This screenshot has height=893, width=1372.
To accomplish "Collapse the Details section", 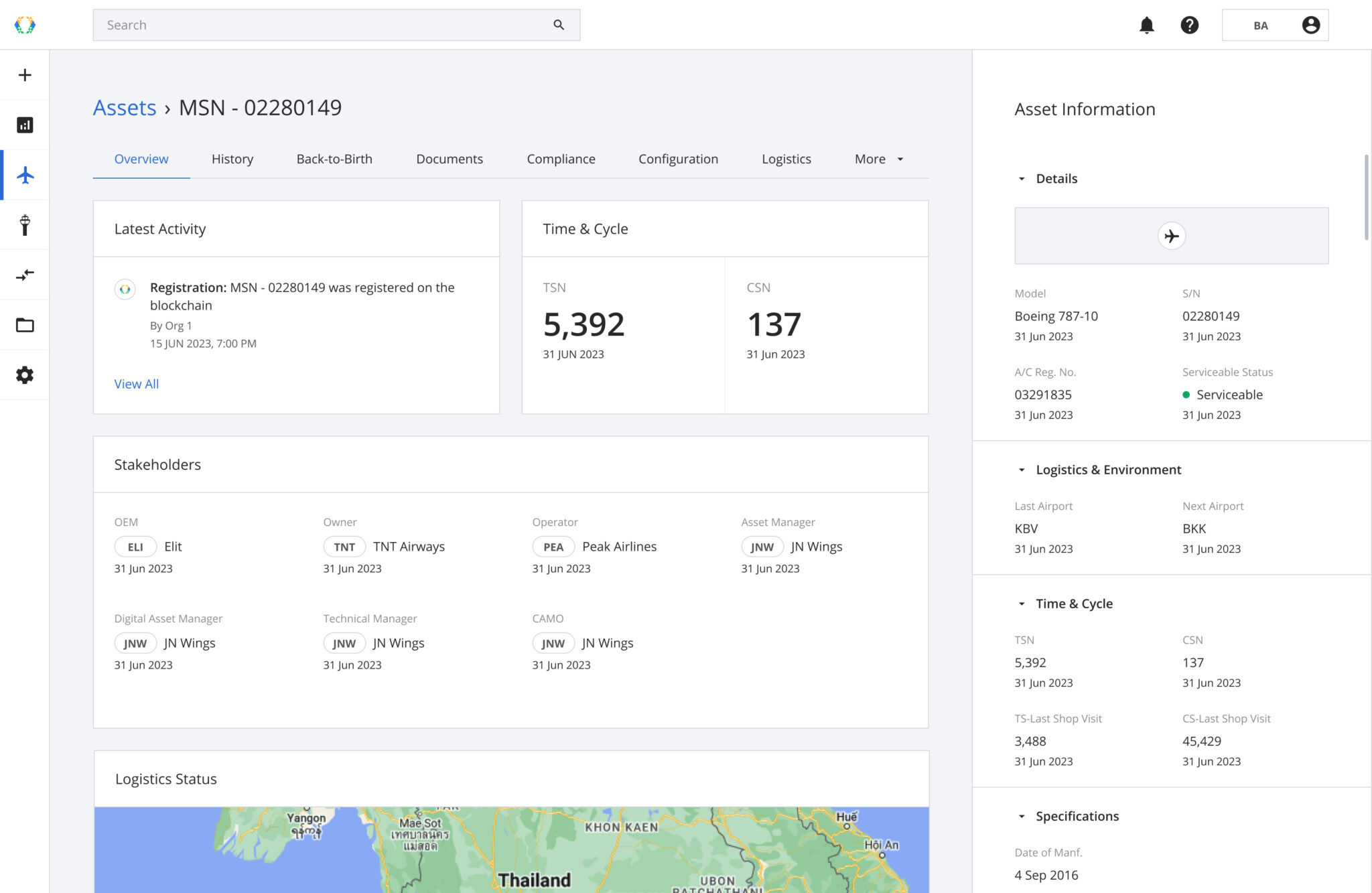I will click(1022, 179).
